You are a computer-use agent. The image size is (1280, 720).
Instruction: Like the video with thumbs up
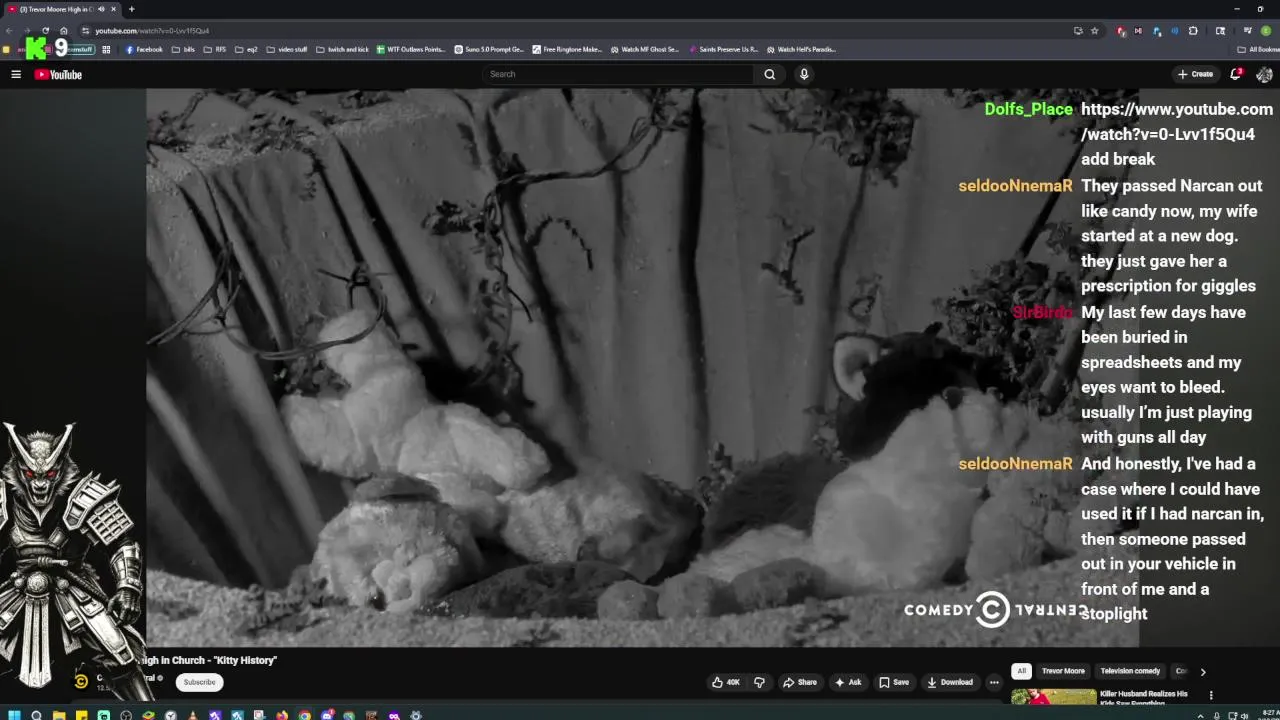(x=726, y=682)
